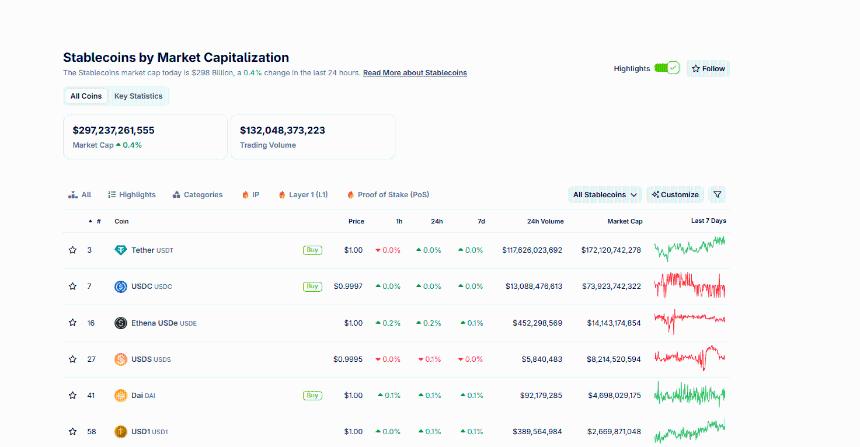
Task: Switch to the Key Statistics tab
Action: [x=138, y=96]
